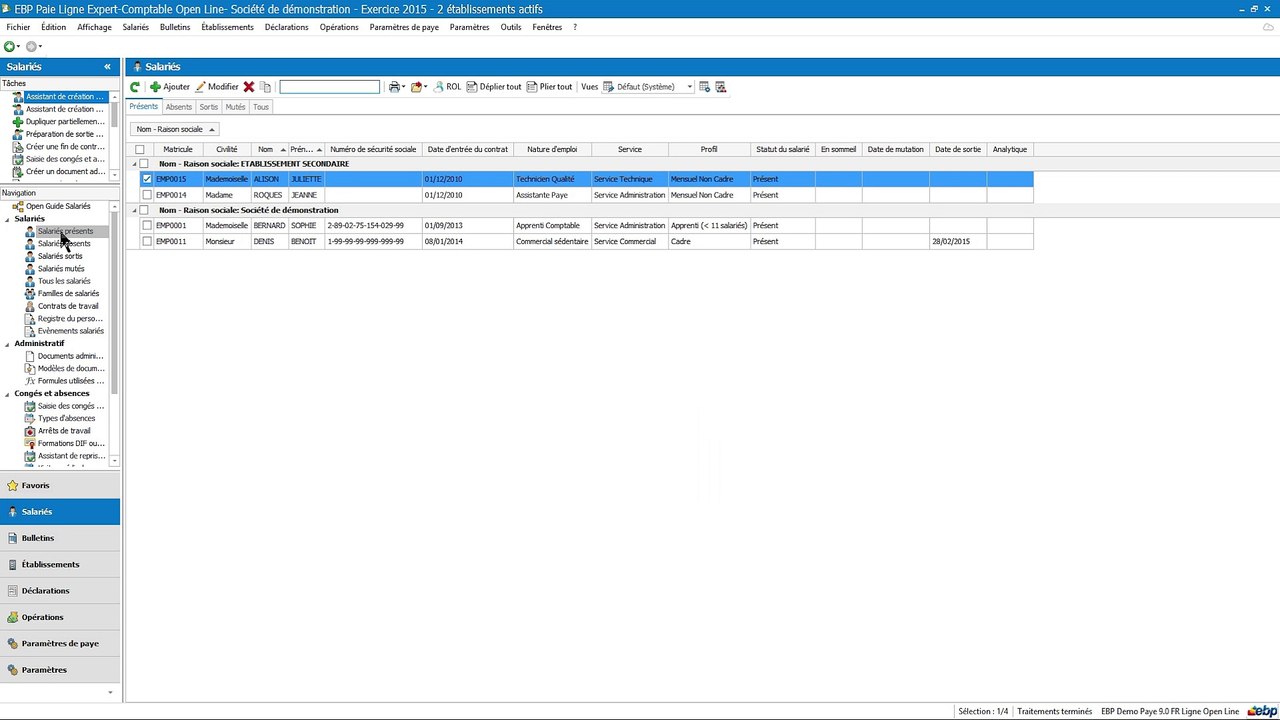The width and height of the screenshot is (1280, 720).
Task: Select Open Guide Salariés in Navigation
Action: click(x=58, y=206)
